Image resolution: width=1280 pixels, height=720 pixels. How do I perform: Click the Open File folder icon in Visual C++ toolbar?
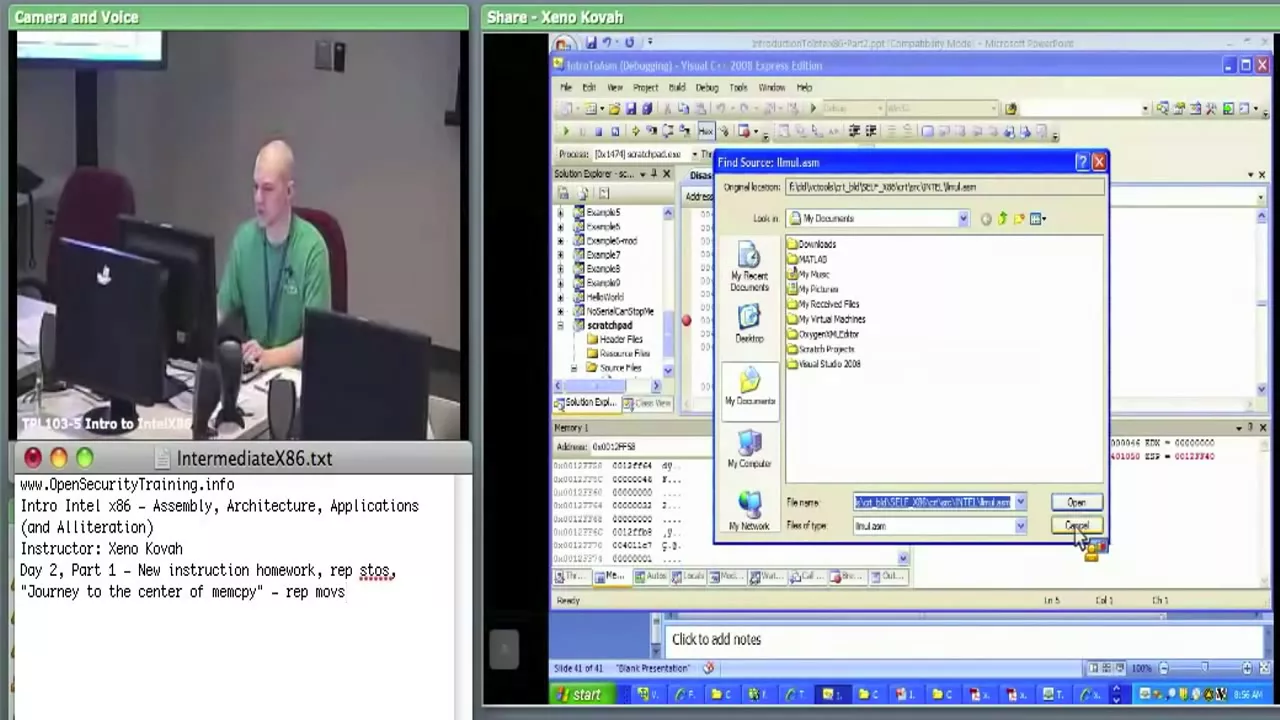click(615, 108)
